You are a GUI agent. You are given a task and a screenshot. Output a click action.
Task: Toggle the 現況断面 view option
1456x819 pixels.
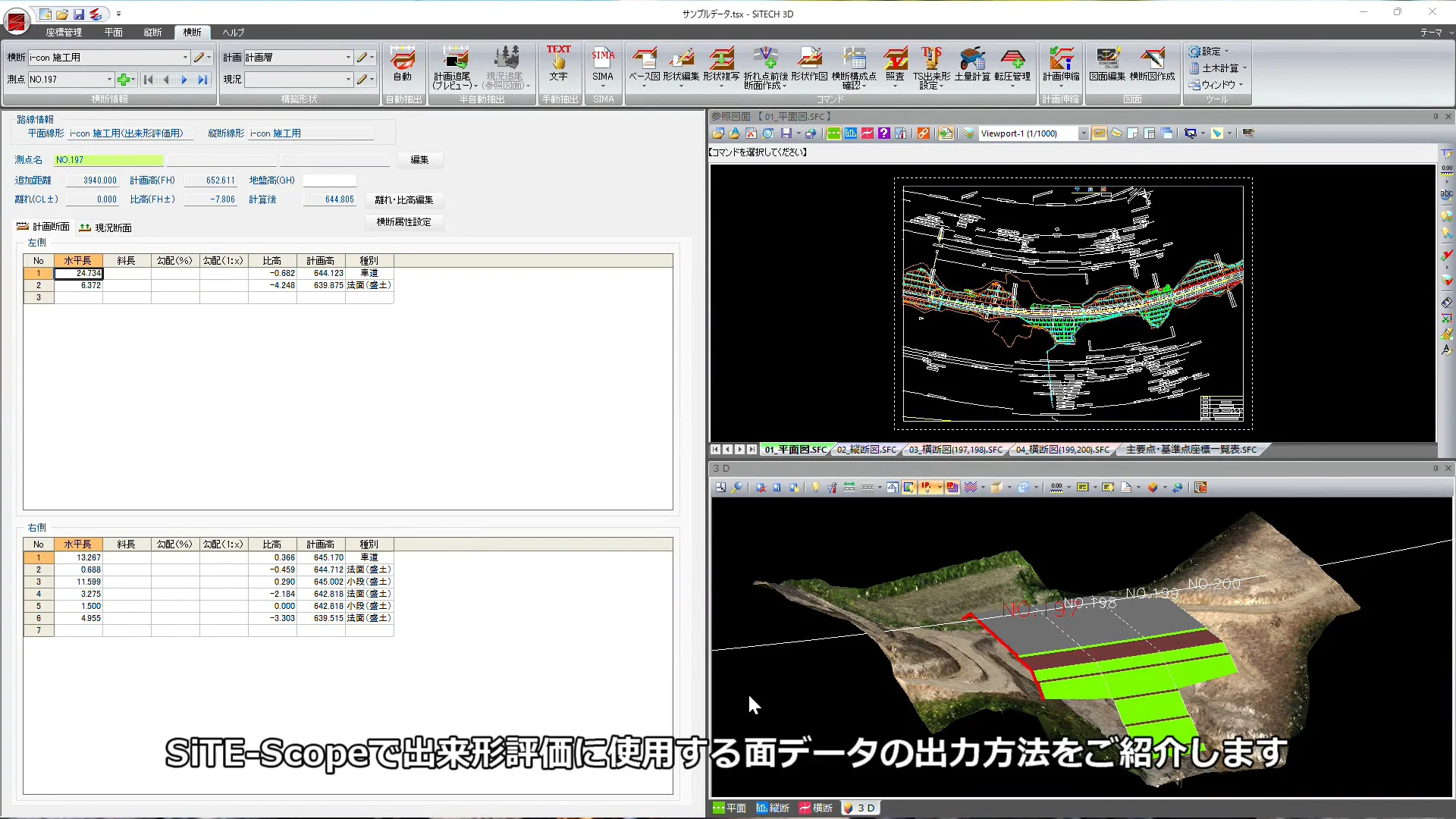click(105, 227)
